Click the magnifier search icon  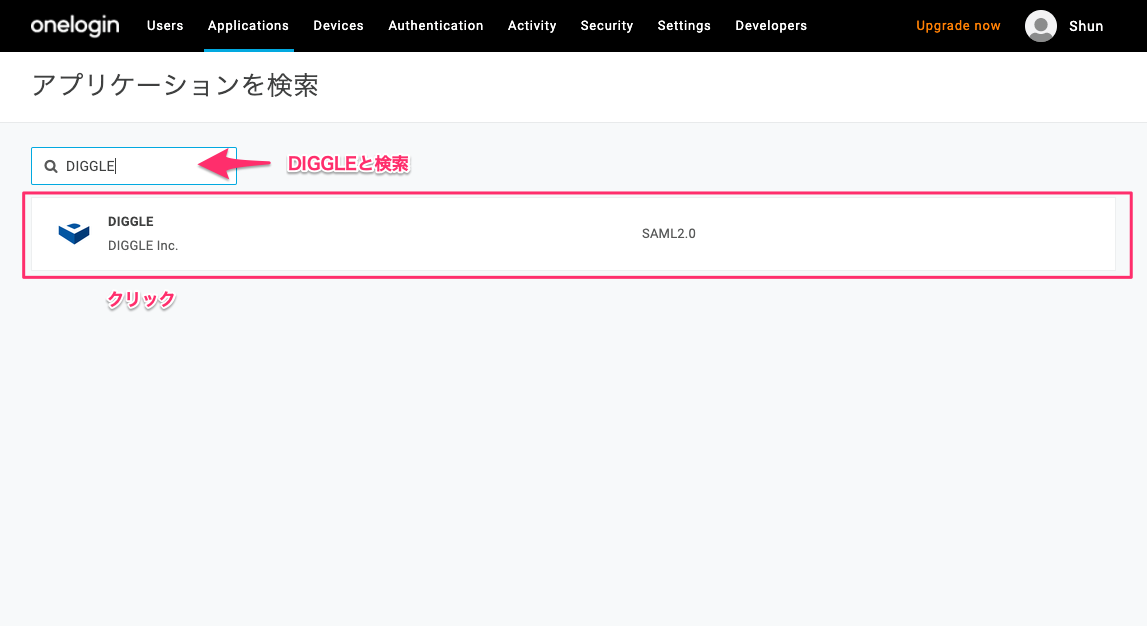click(x=50, y=167)
